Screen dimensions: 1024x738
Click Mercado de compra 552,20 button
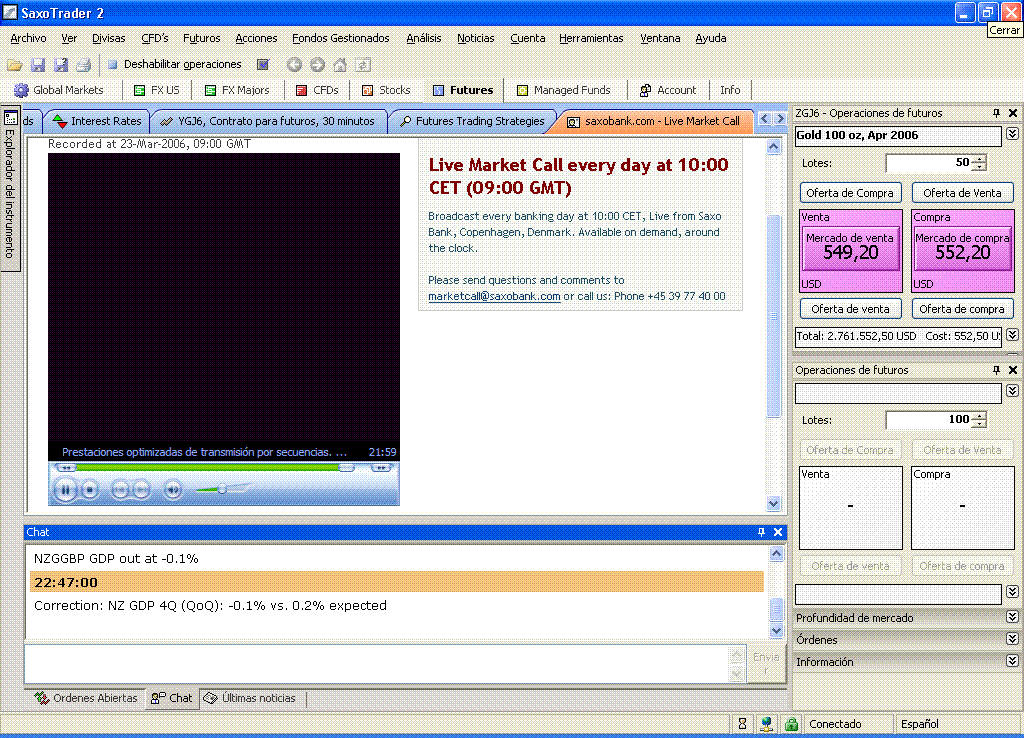click(x=963, y=247)
